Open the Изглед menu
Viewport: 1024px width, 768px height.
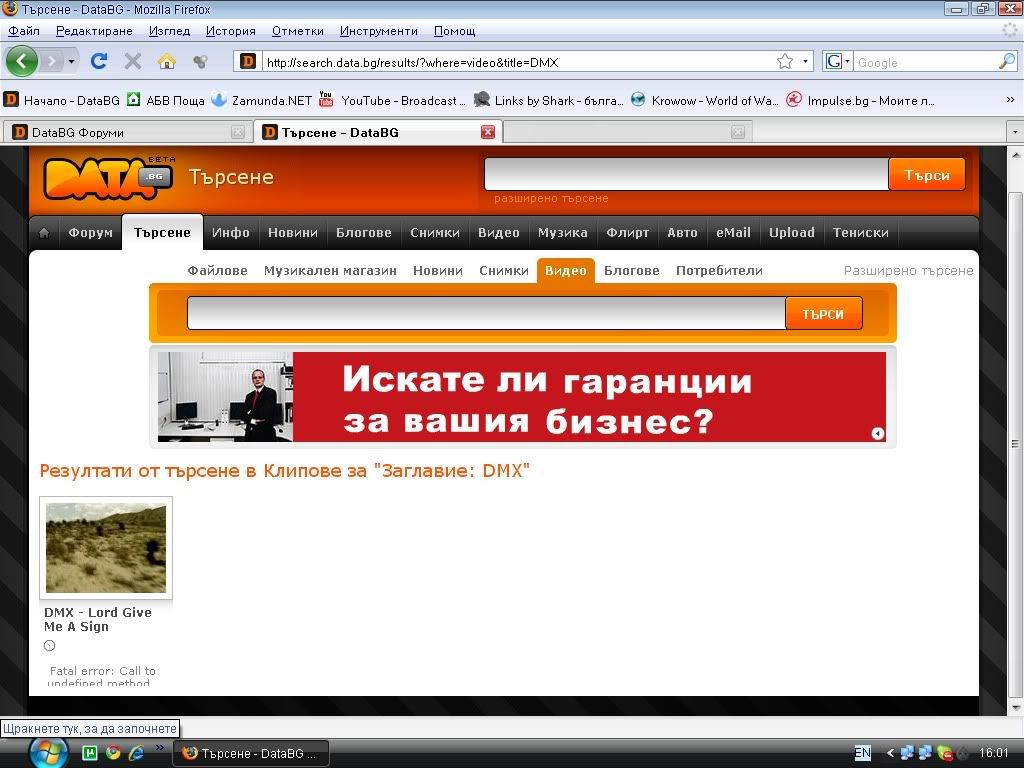pos(169,31)
